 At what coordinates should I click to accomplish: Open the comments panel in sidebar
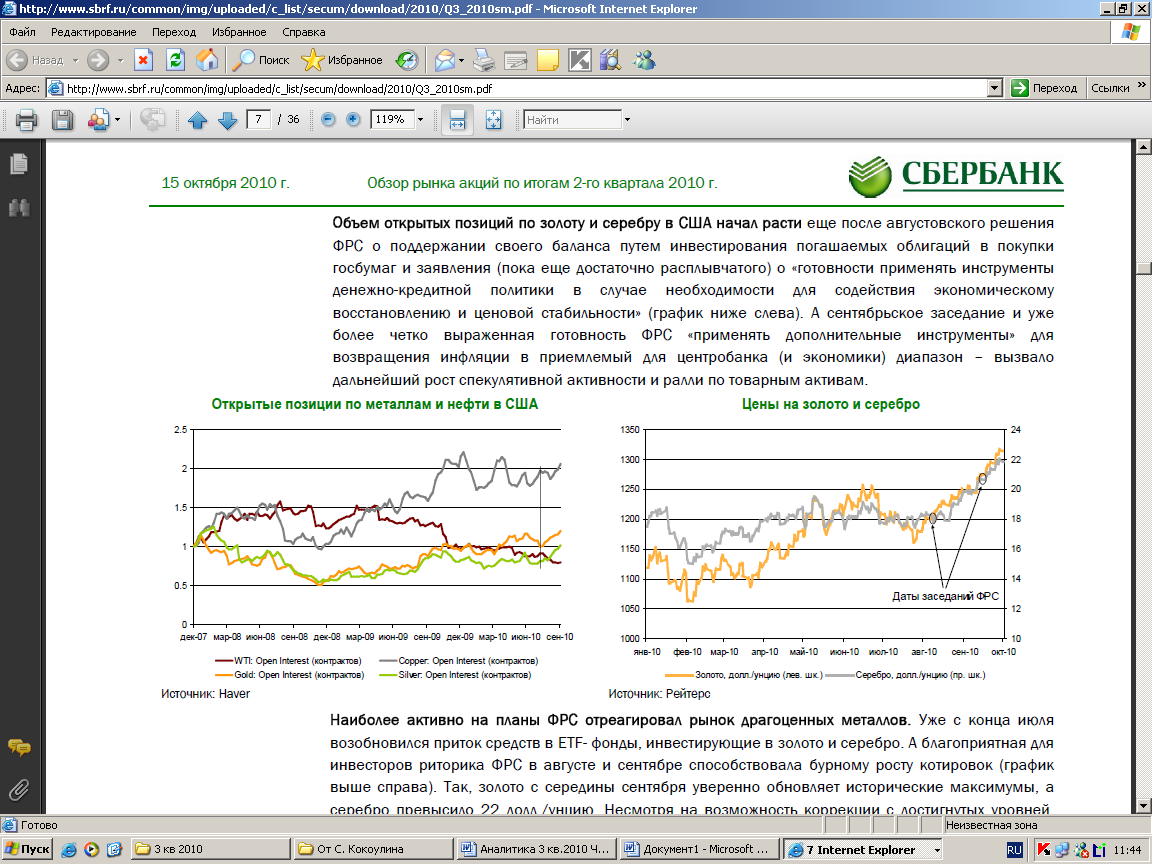point(18,748)
